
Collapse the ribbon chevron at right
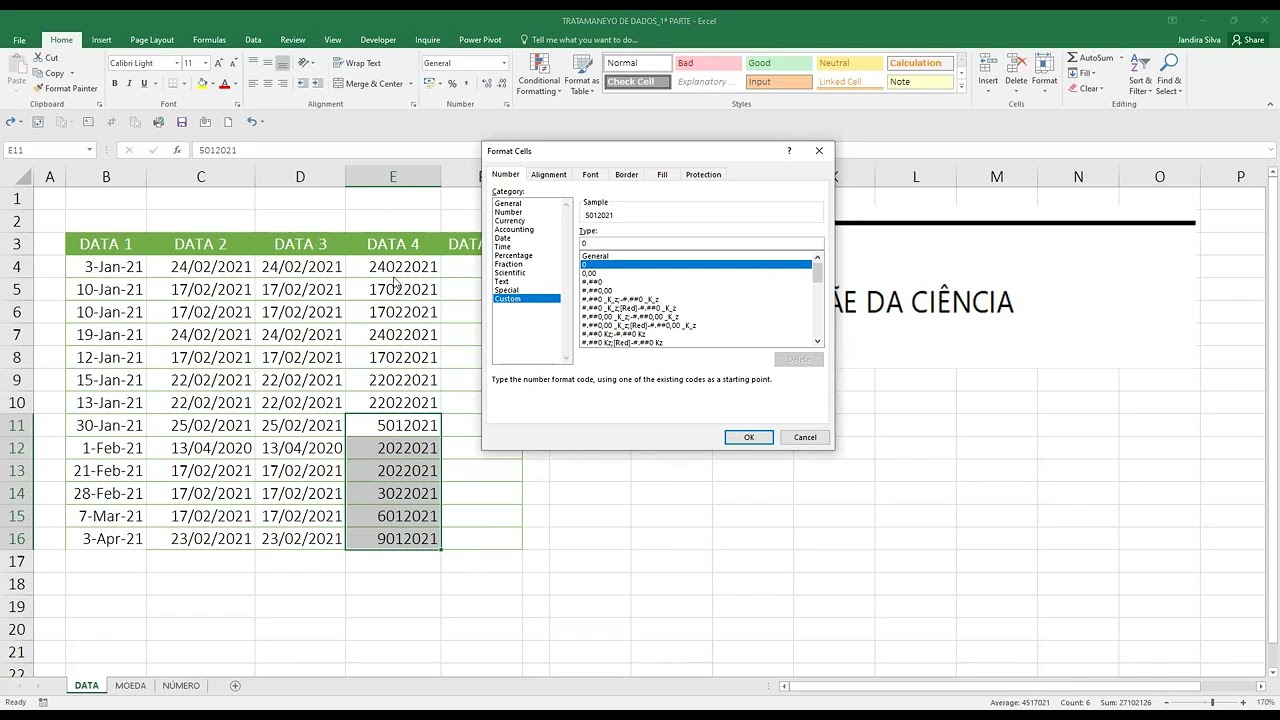pos(1270,104)
